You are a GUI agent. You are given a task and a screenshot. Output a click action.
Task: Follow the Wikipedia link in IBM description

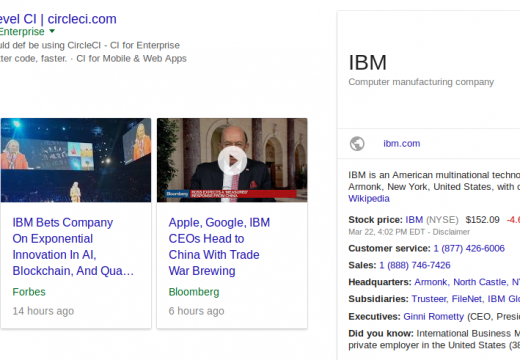369,199
